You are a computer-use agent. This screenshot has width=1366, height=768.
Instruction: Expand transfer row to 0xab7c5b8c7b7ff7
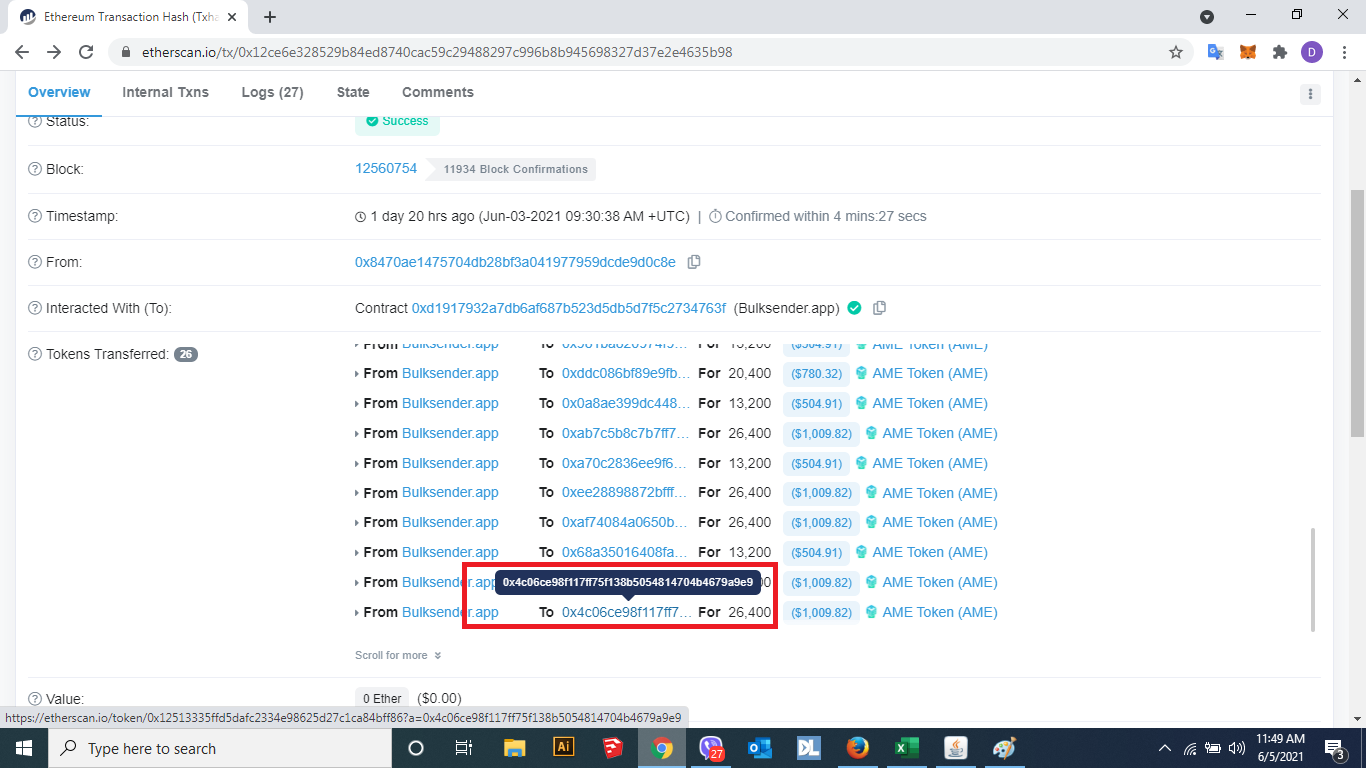click(x=357, y=434)
